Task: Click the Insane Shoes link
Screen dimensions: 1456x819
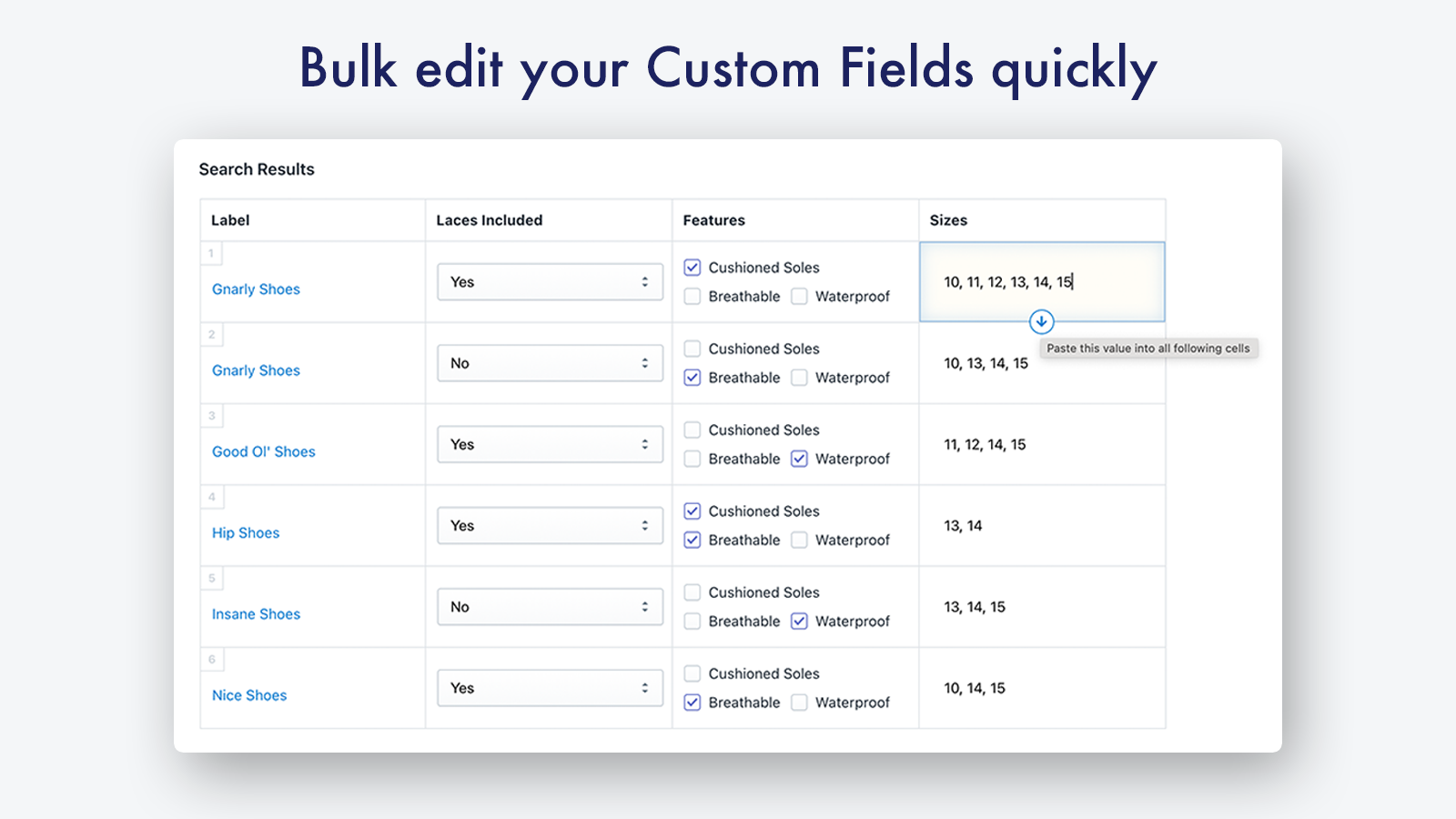Action: click(256, 614)
